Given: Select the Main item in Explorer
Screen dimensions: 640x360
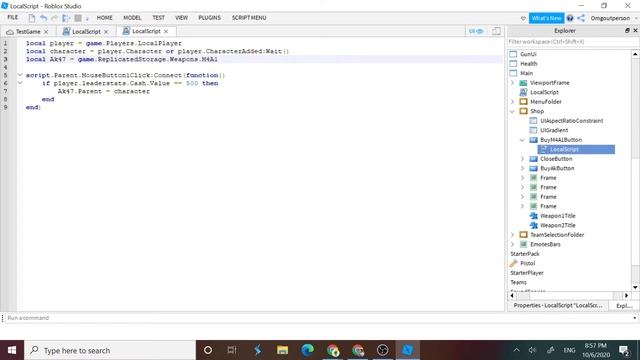Looking at the screenshot, I should (526, 73).
